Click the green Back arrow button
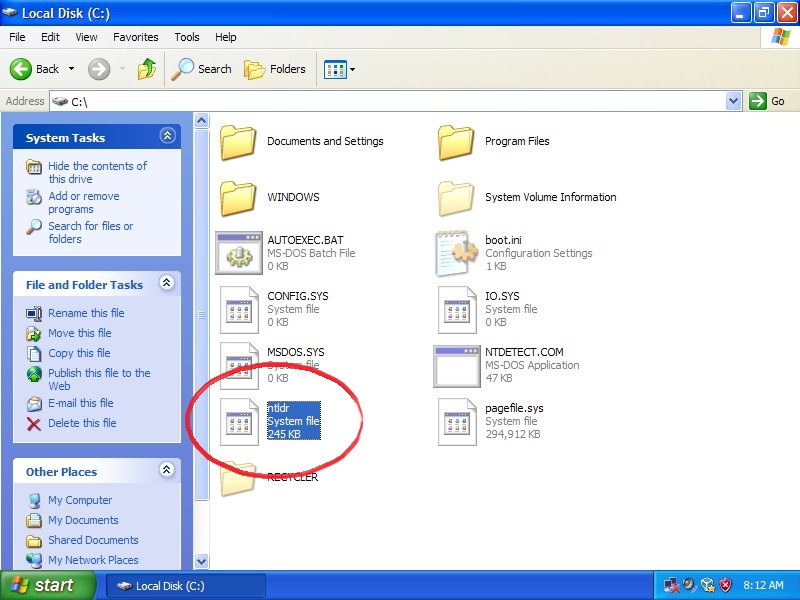Image resolution: width=800 pixels, height=600 pixels. [x=21, y=69]
